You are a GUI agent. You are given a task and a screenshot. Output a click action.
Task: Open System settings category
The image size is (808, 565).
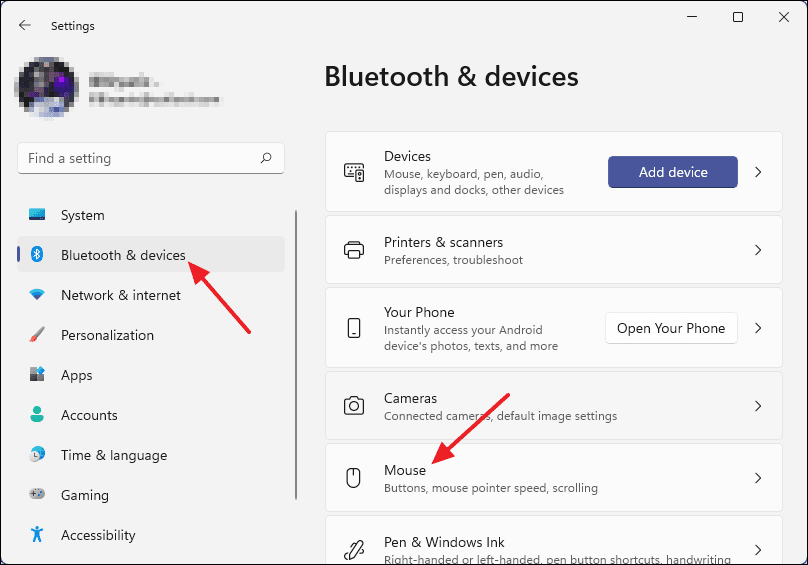[151, 215]
